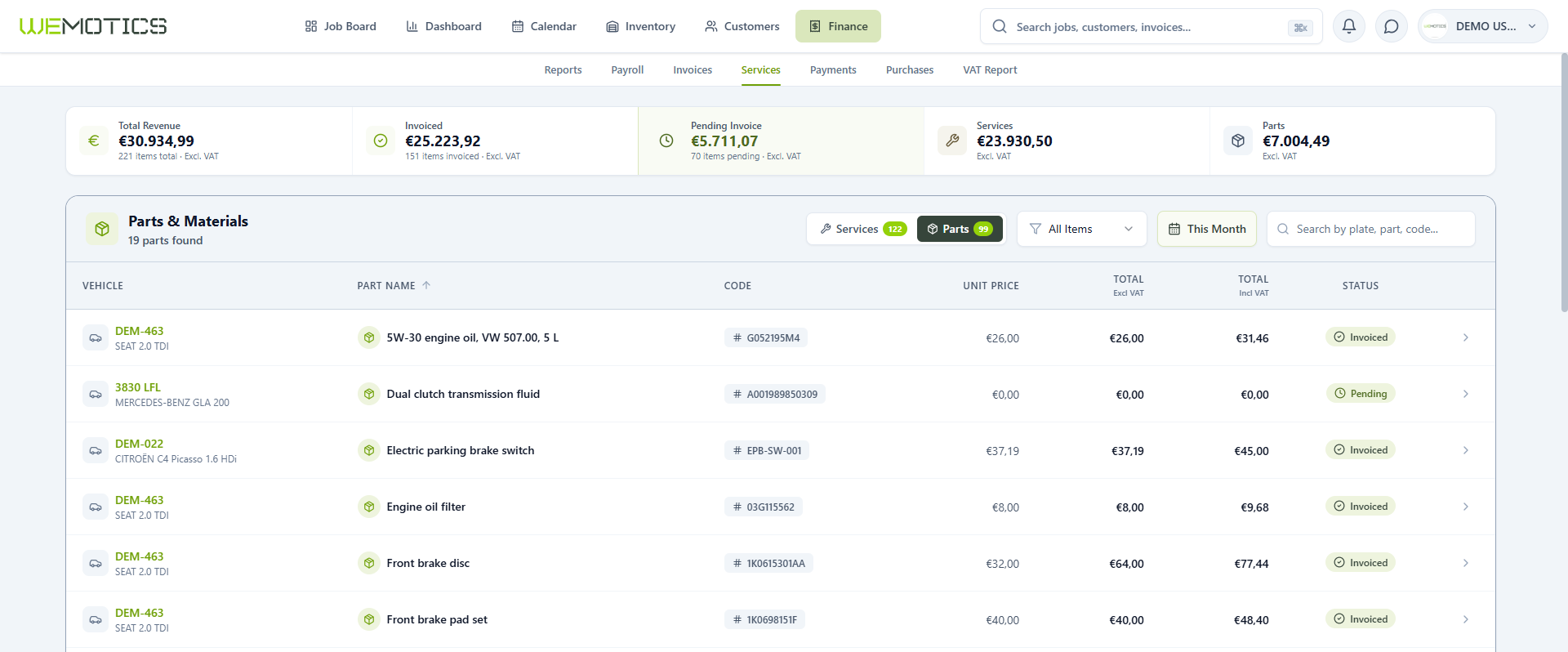Click the WEMOTICS logo
This screenshot has width=1568, height=652.
point(93,26)
